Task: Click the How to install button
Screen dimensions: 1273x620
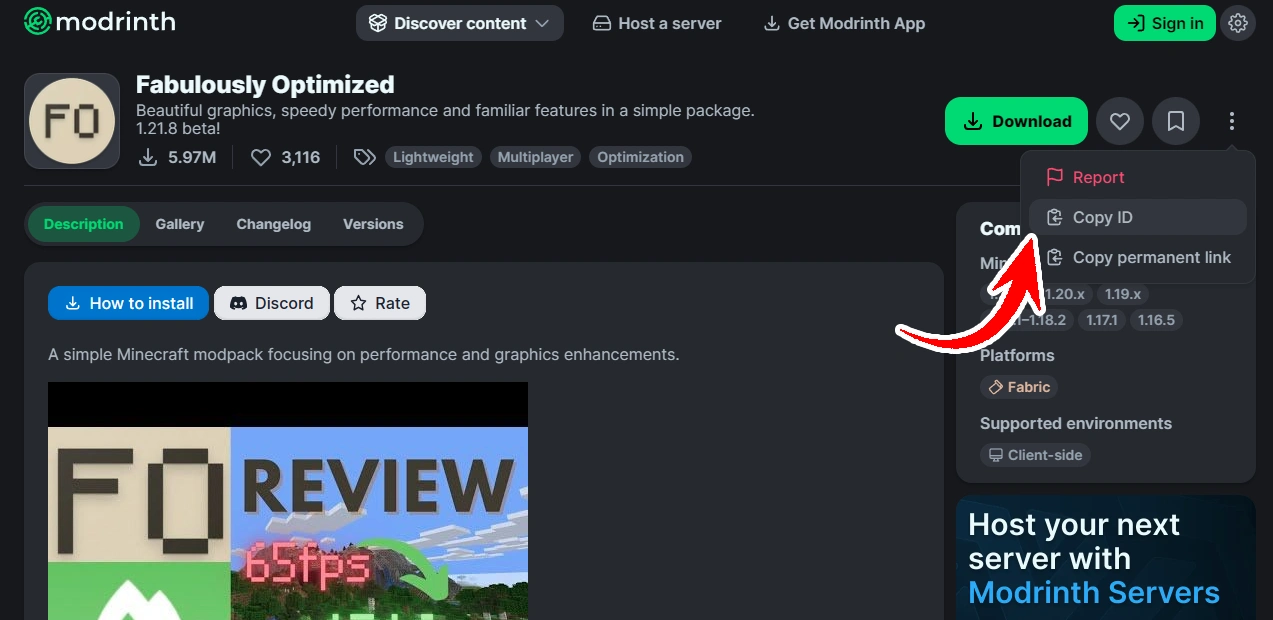Action: tap(128, 303)
